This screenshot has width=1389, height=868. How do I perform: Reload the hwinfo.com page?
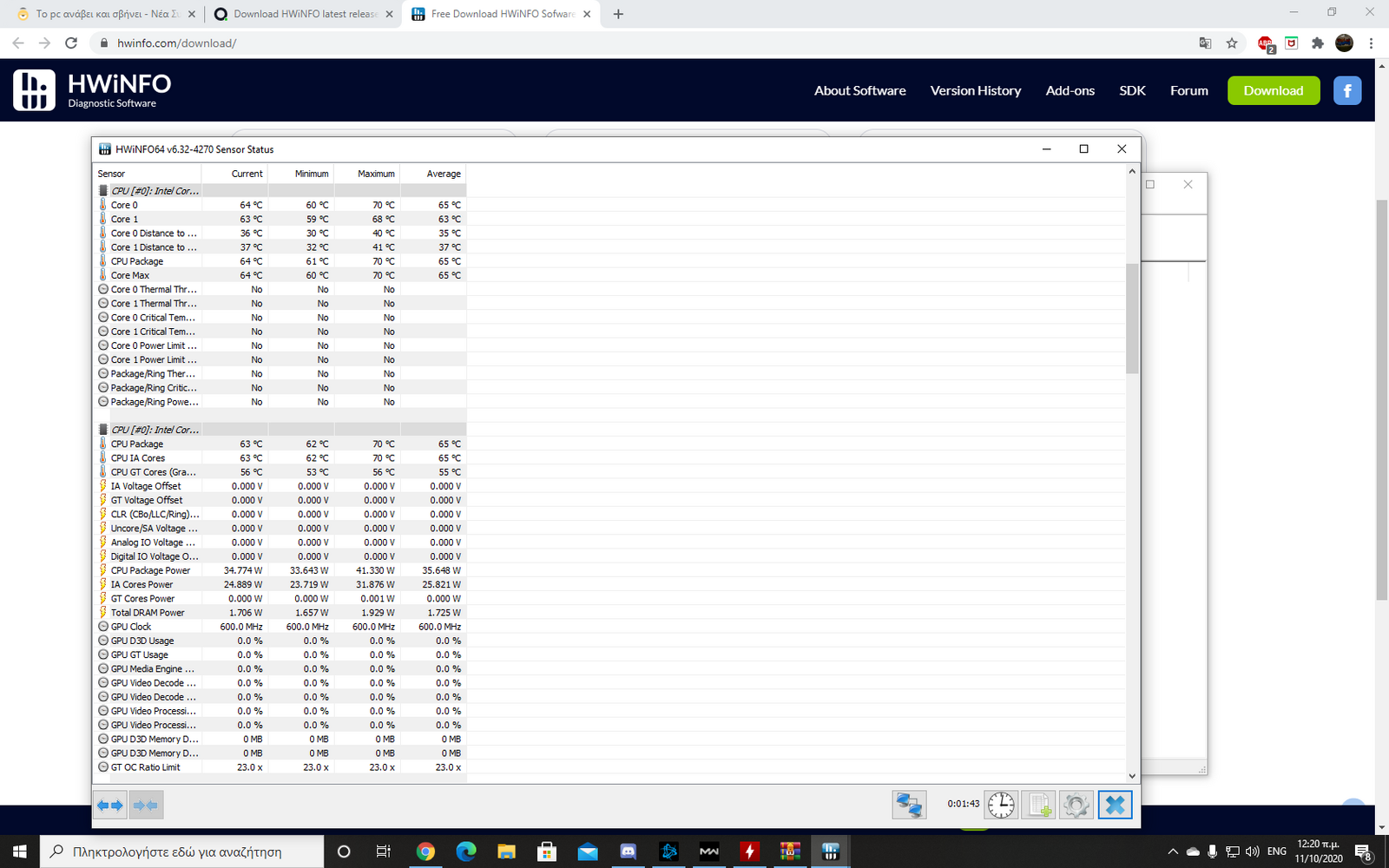(71, 43)
